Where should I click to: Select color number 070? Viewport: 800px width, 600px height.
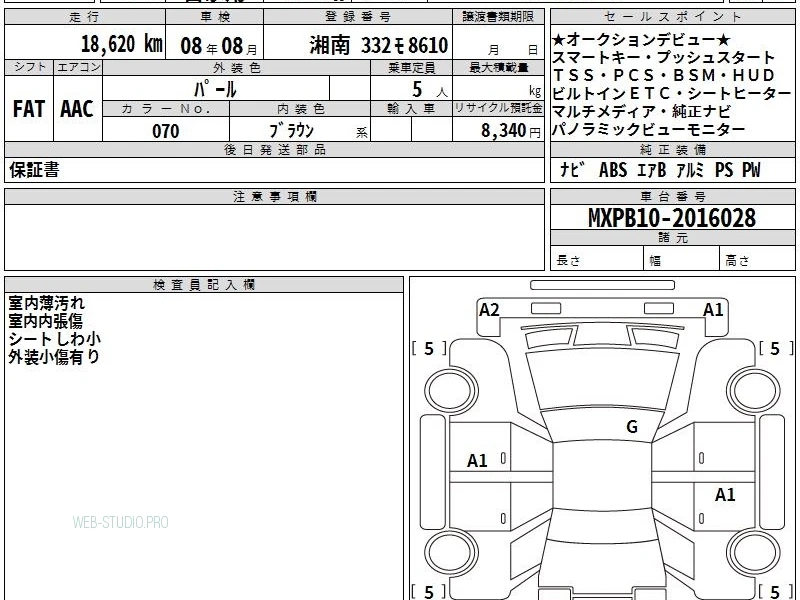(x=166, y=131)
